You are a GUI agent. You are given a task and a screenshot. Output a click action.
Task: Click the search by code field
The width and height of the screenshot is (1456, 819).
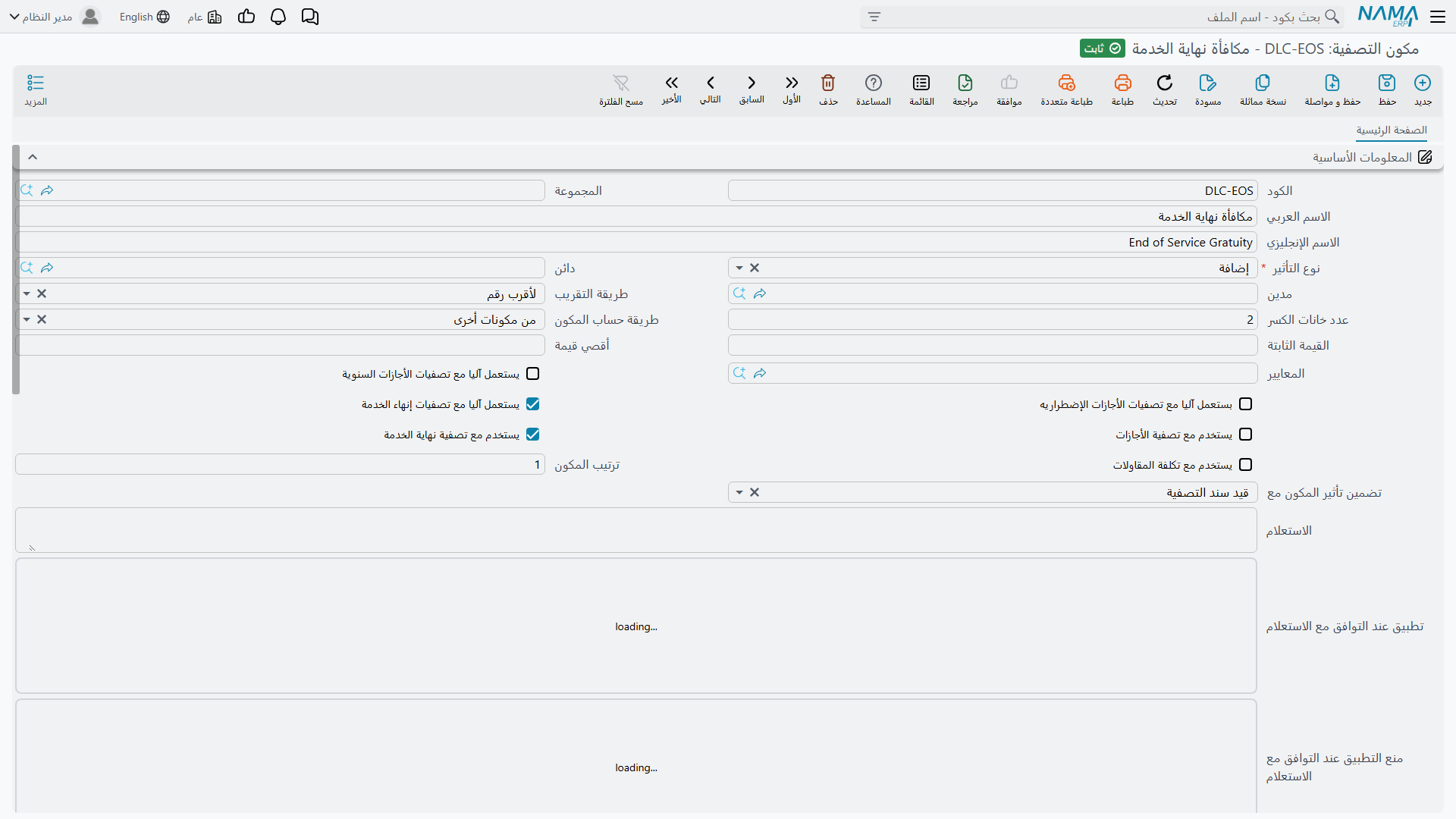coord(1102,17)
